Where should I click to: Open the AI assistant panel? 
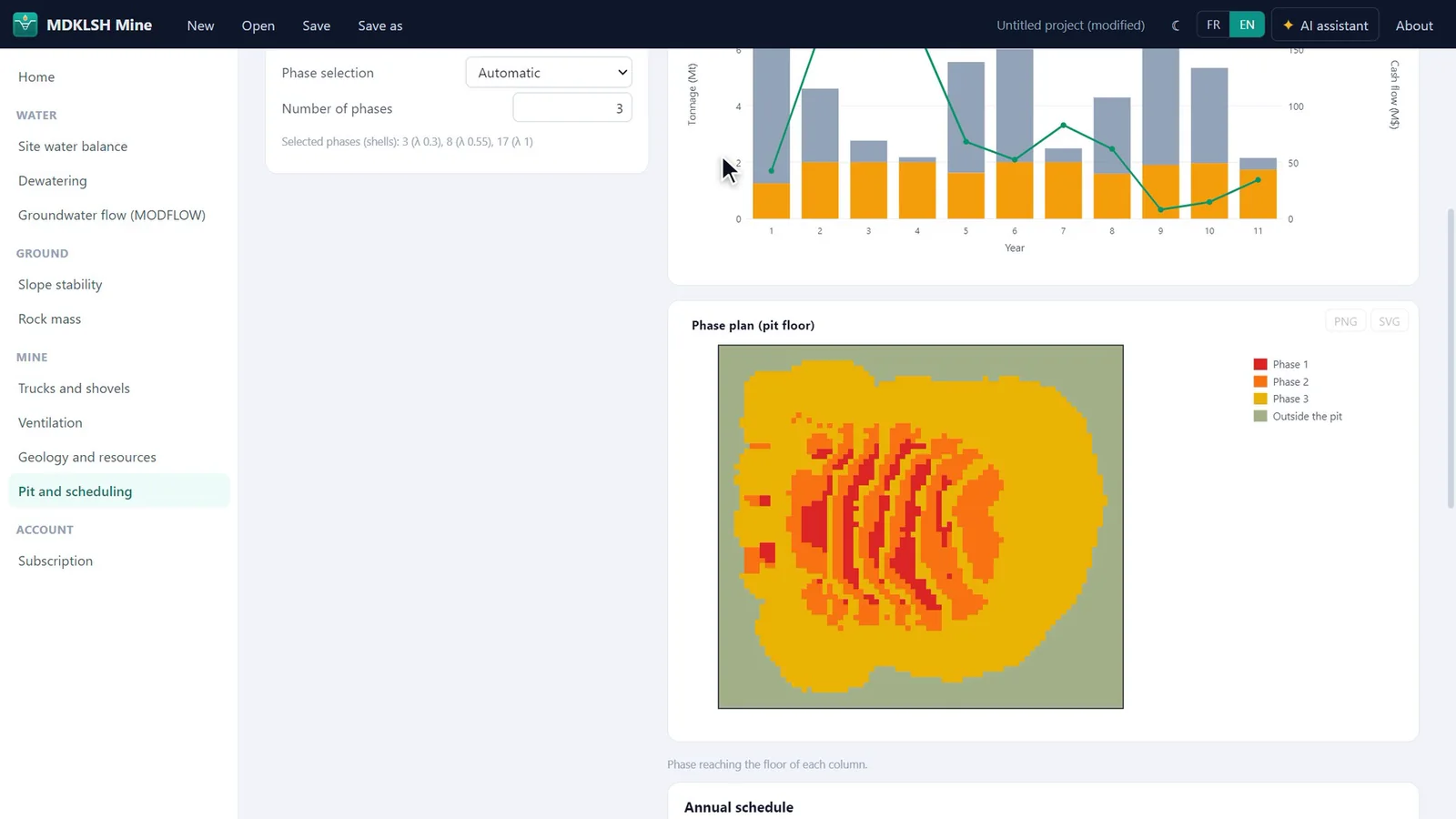coord(1325,25)
